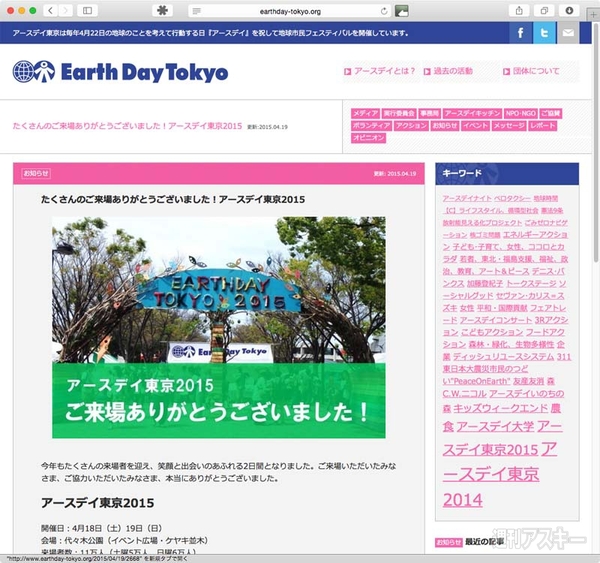The width and height of the screenshot is (600, 563).
Task: Open the mail envelope icon in header
Action: [x=568, y=33]
